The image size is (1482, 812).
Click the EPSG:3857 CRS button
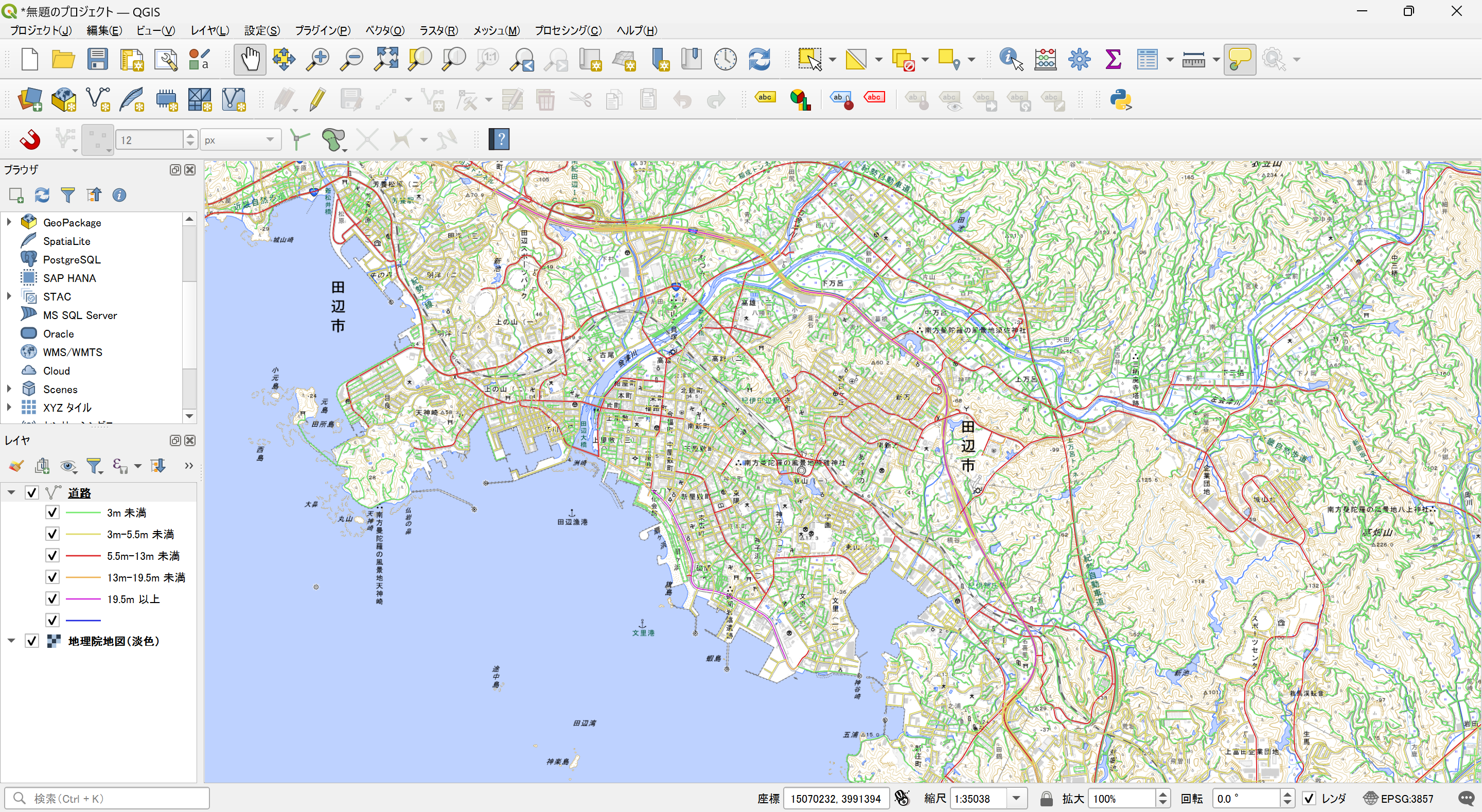1399,798
